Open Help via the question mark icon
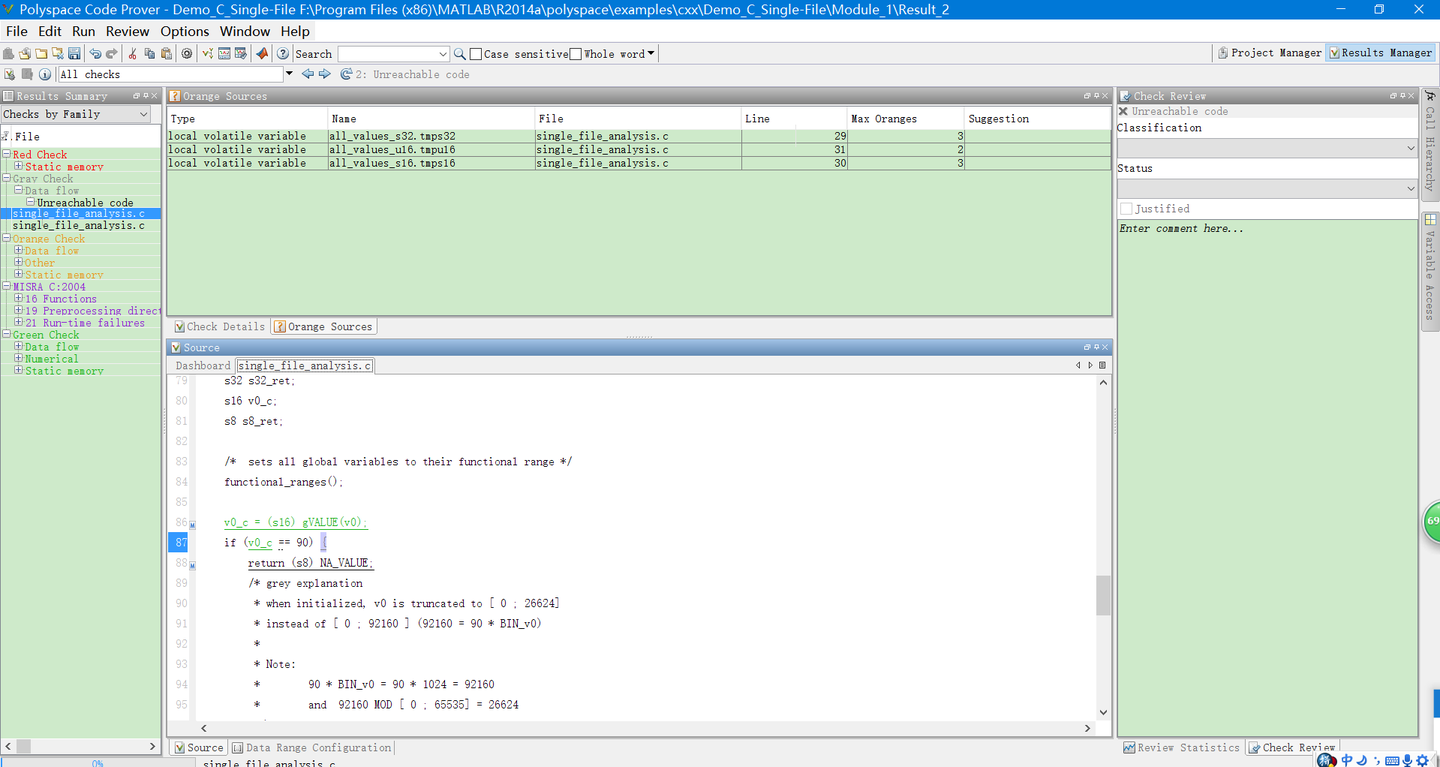Viewport: 1440px width, 767px height. (283, 54)
